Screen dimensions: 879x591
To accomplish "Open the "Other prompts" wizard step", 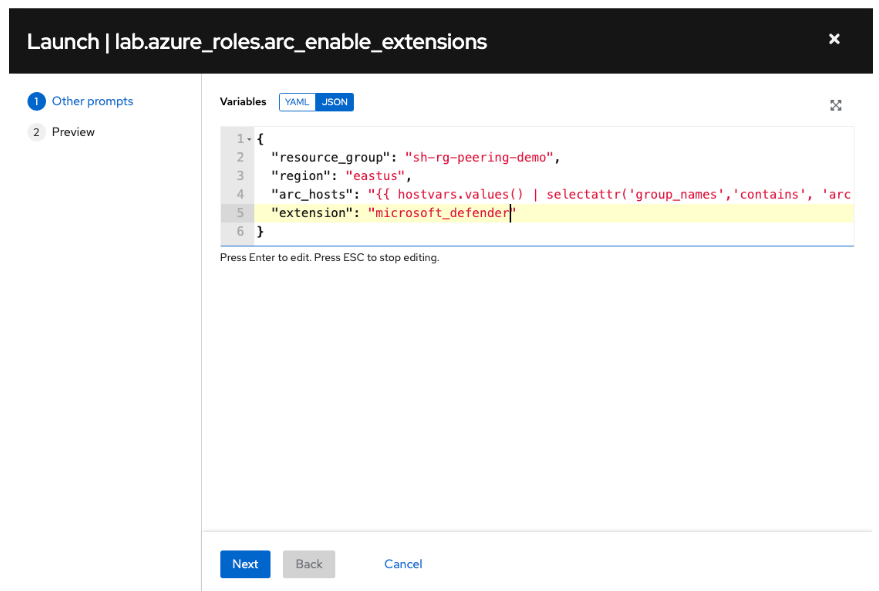I will [x=92, y=101].
